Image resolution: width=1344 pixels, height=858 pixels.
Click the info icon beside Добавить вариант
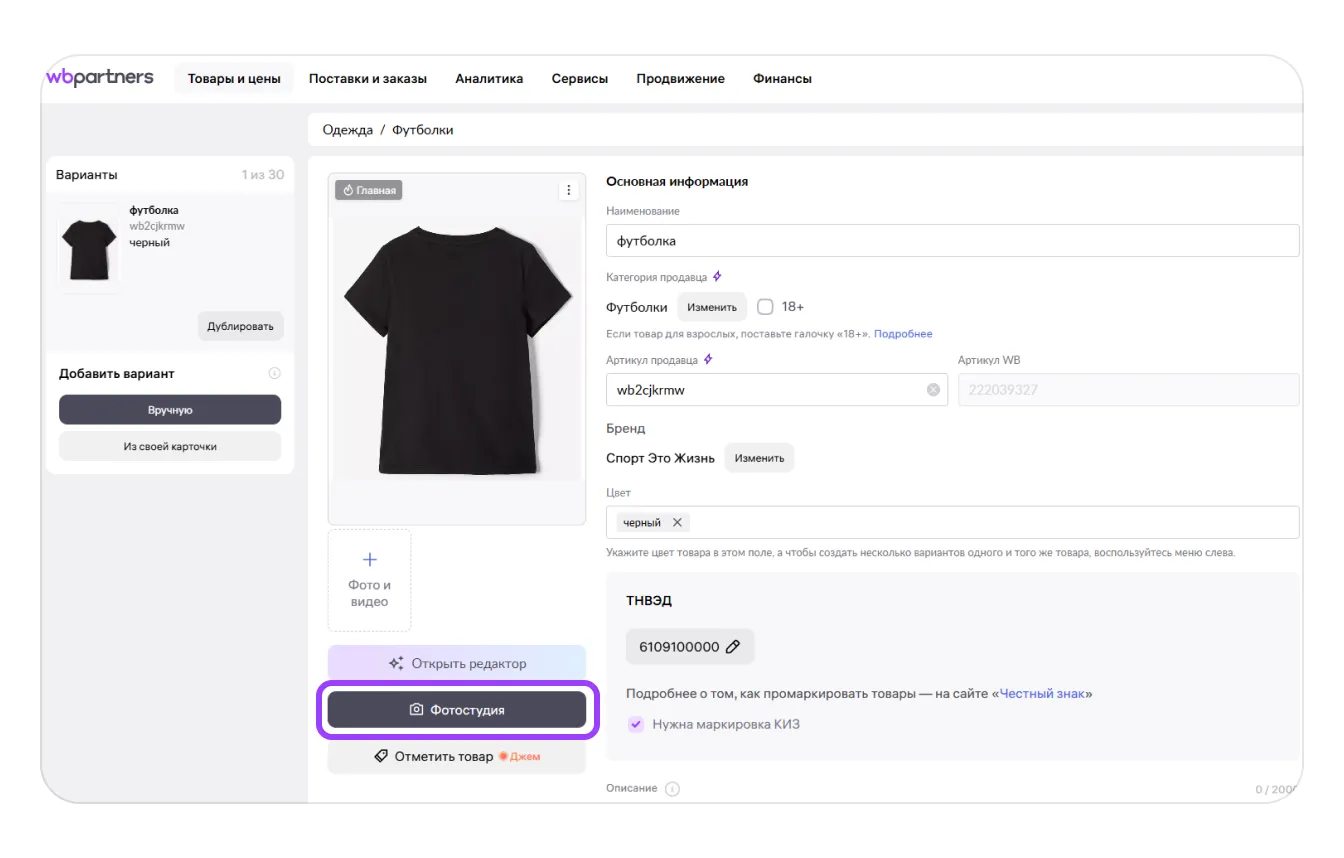274,373
